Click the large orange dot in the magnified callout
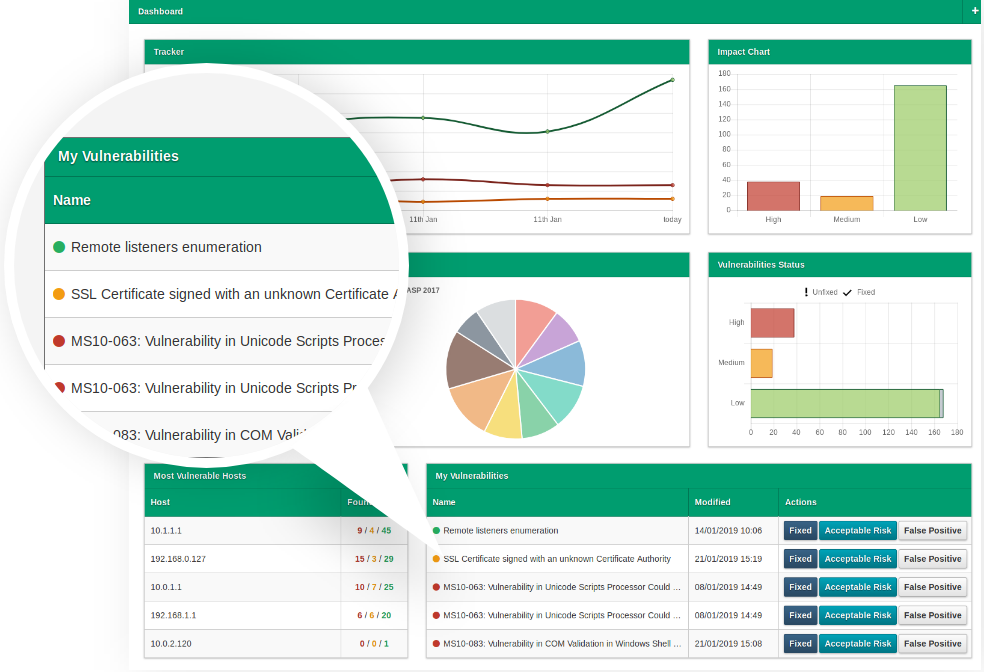The image size is (984, 672). (x=59, y=294)
